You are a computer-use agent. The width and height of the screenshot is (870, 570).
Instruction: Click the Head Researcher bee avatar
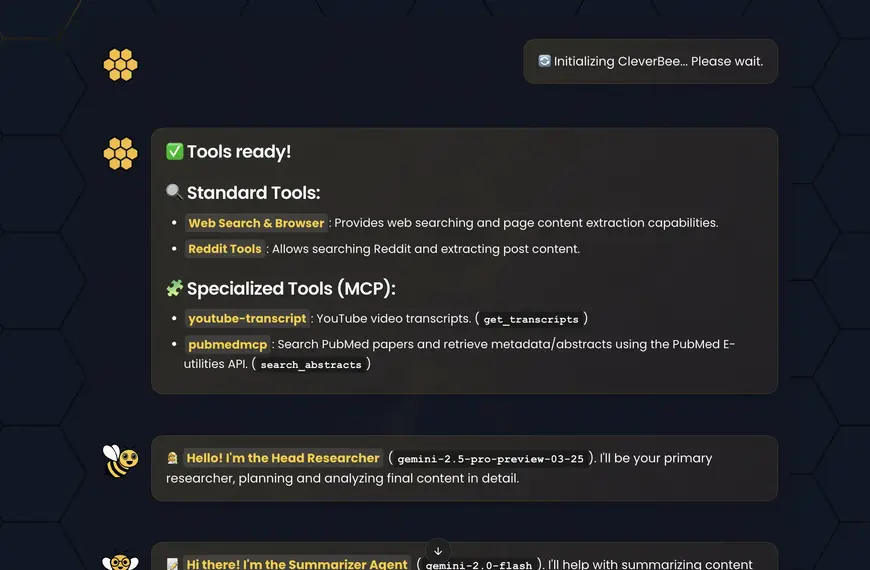click(x=120, y=461)
